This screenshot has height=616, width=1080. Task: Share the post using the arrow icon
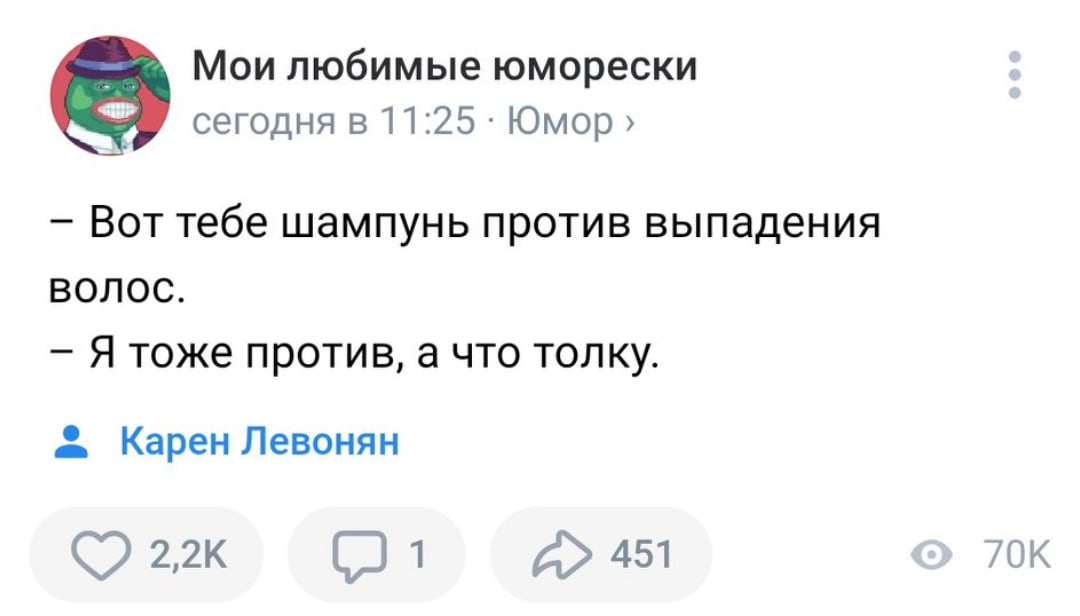click(561, 555)
